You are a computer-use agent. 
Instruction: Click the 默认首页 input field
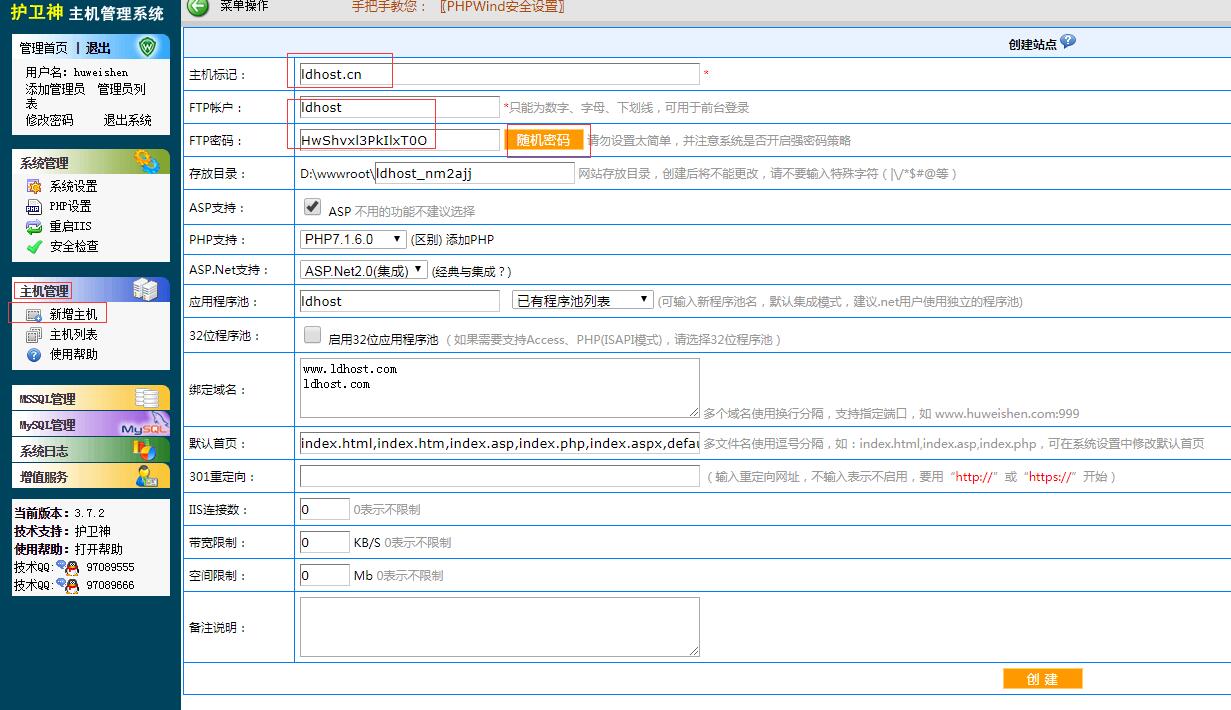pyautogui.click(x=499, y=443)
